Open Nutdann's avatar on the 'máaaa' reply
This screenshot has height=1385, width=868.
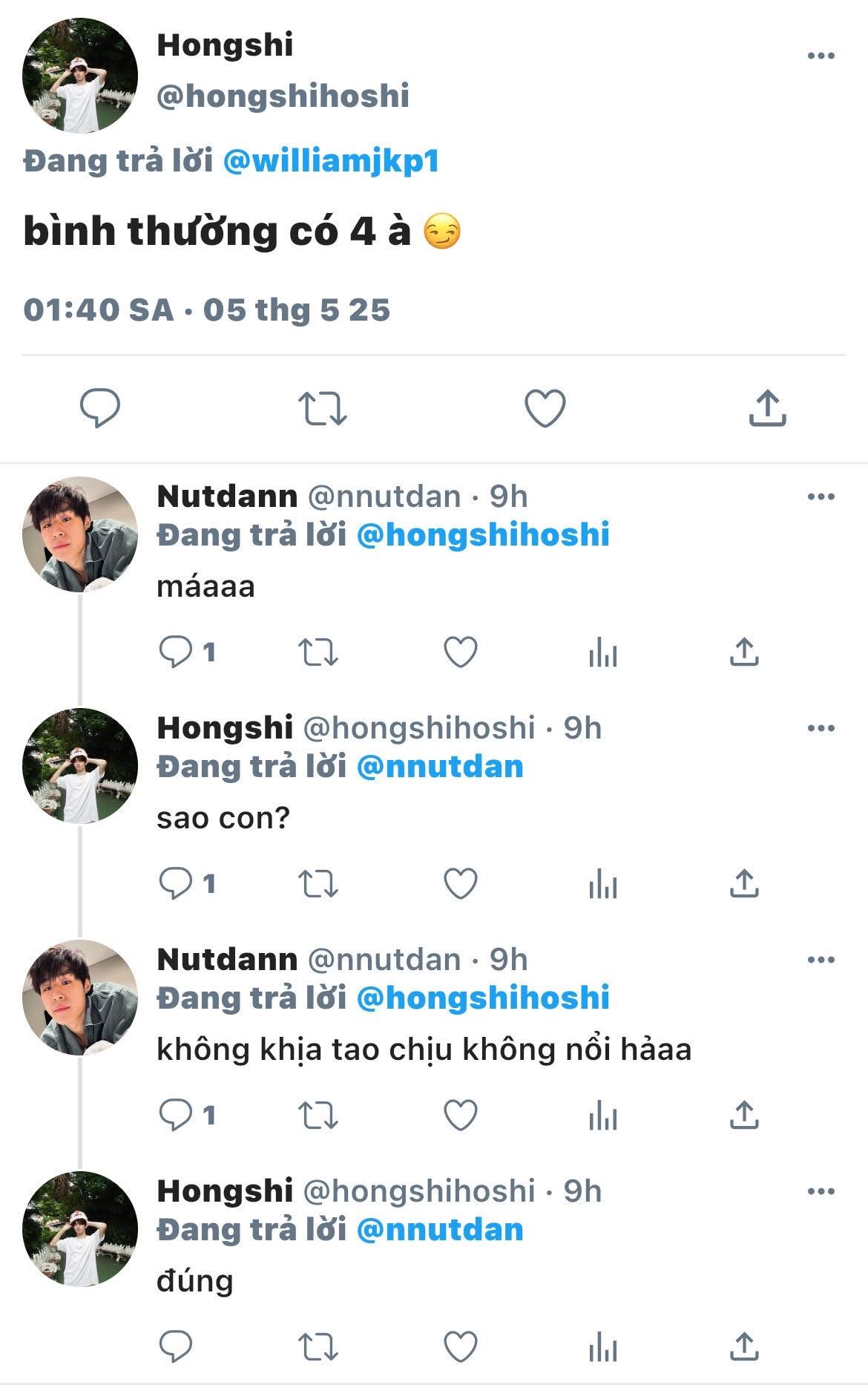tap(80, 534)
